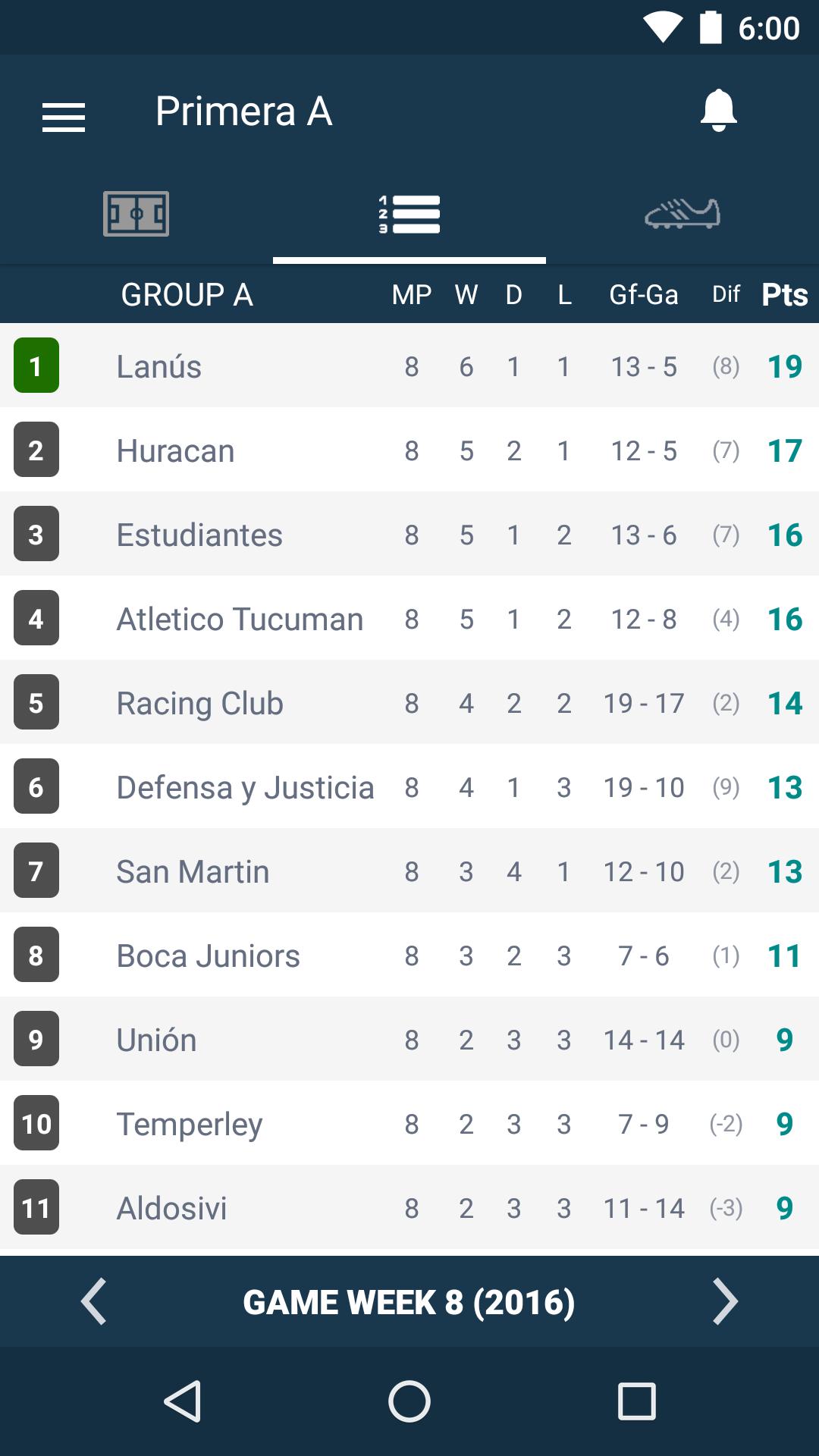Tap the green rank 1 badge
The width and height of the screenshot is (819, 1456).
coord(36,366)
